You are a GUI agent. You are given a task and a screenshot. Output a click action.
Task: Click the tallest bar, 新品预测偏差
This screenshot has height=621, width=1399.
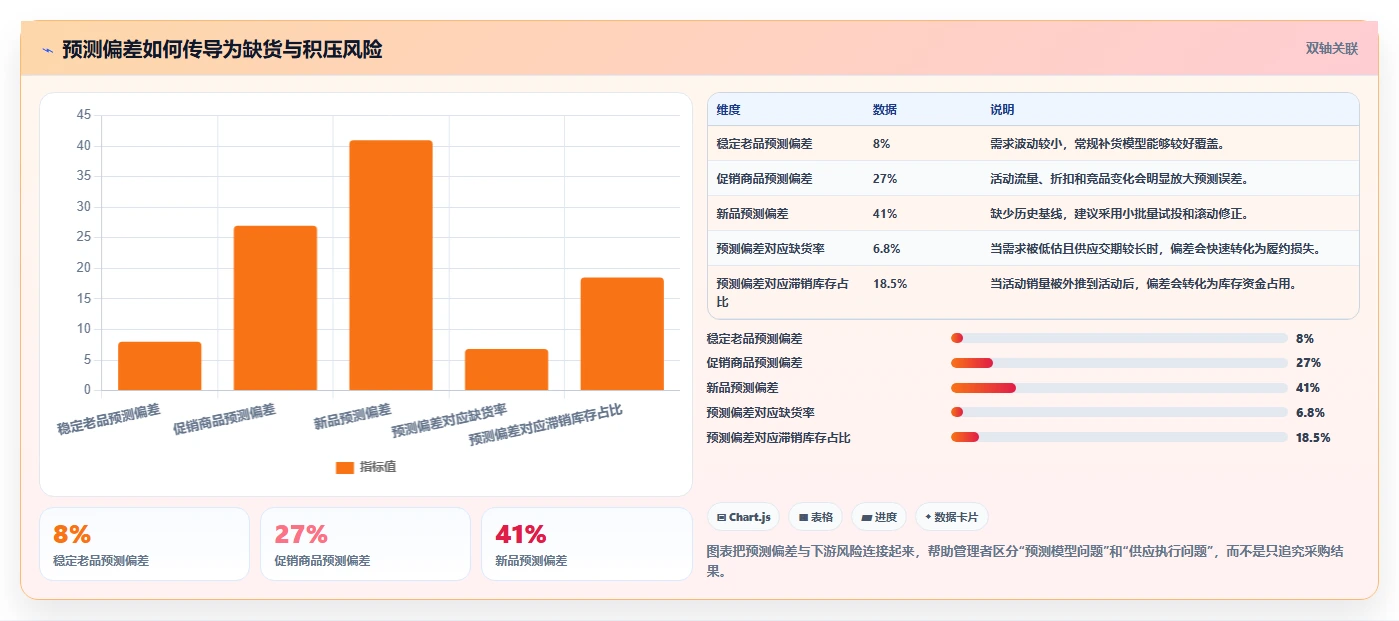(x=391, y=265)
